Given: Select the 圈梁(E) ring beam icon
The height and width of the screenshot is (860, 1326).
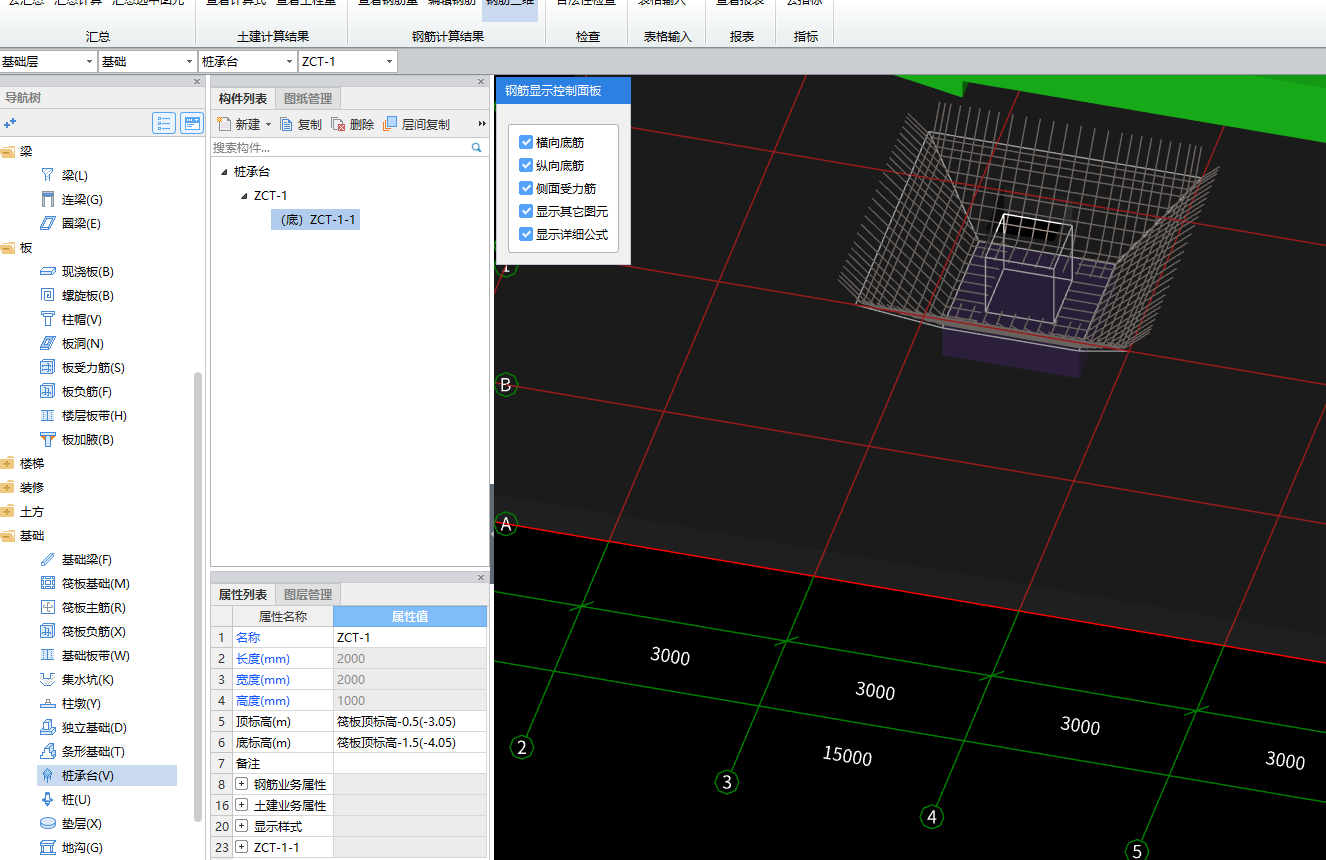Looking at the screenshot, I should 47,223.
